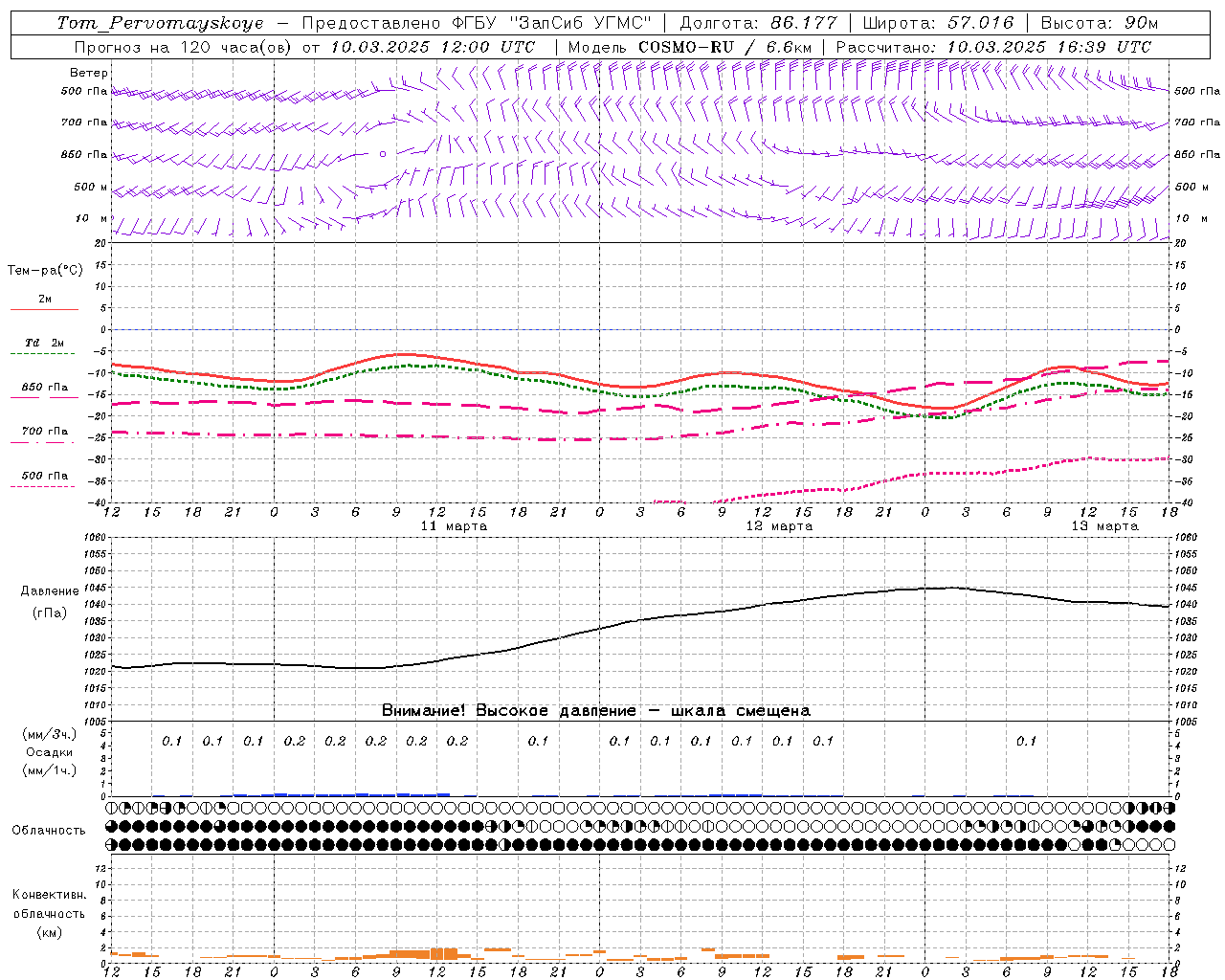The height and width of the screenshot is (980, 1225).
Task: Click the date label 13 марта
Action: [1104, 526]
